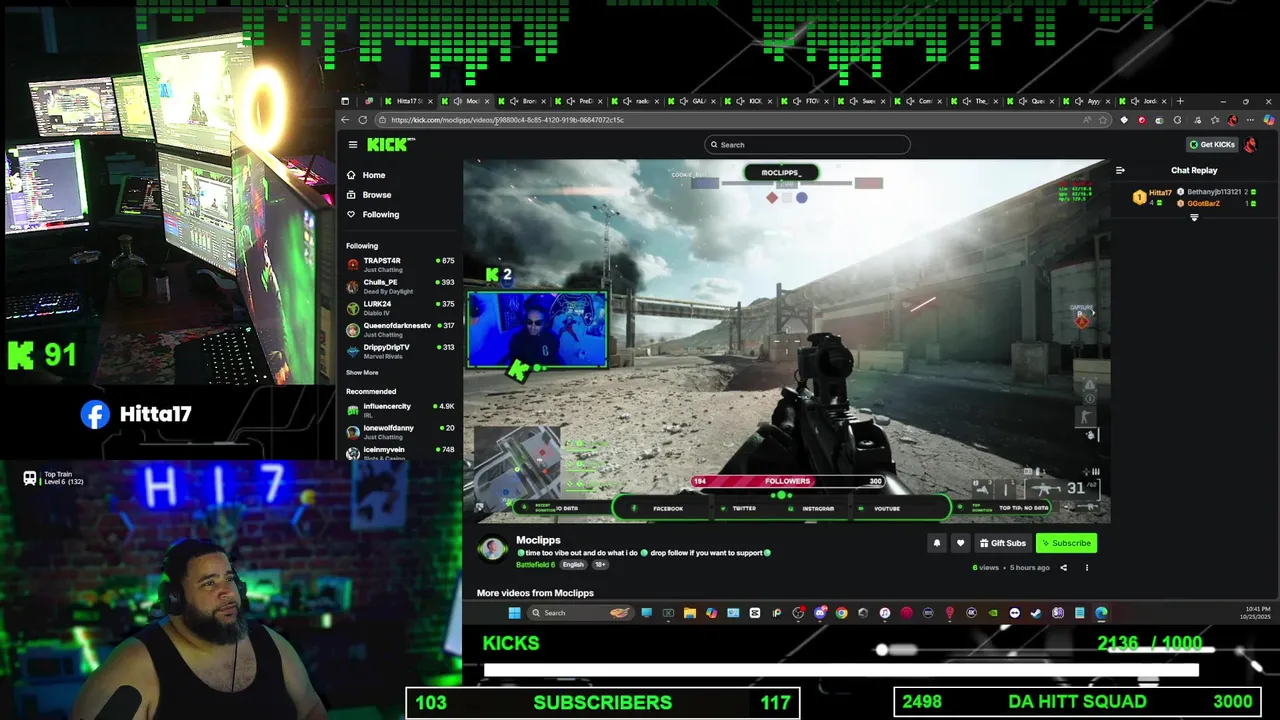Open influencercity recommended channel

(x=400, y=410)
